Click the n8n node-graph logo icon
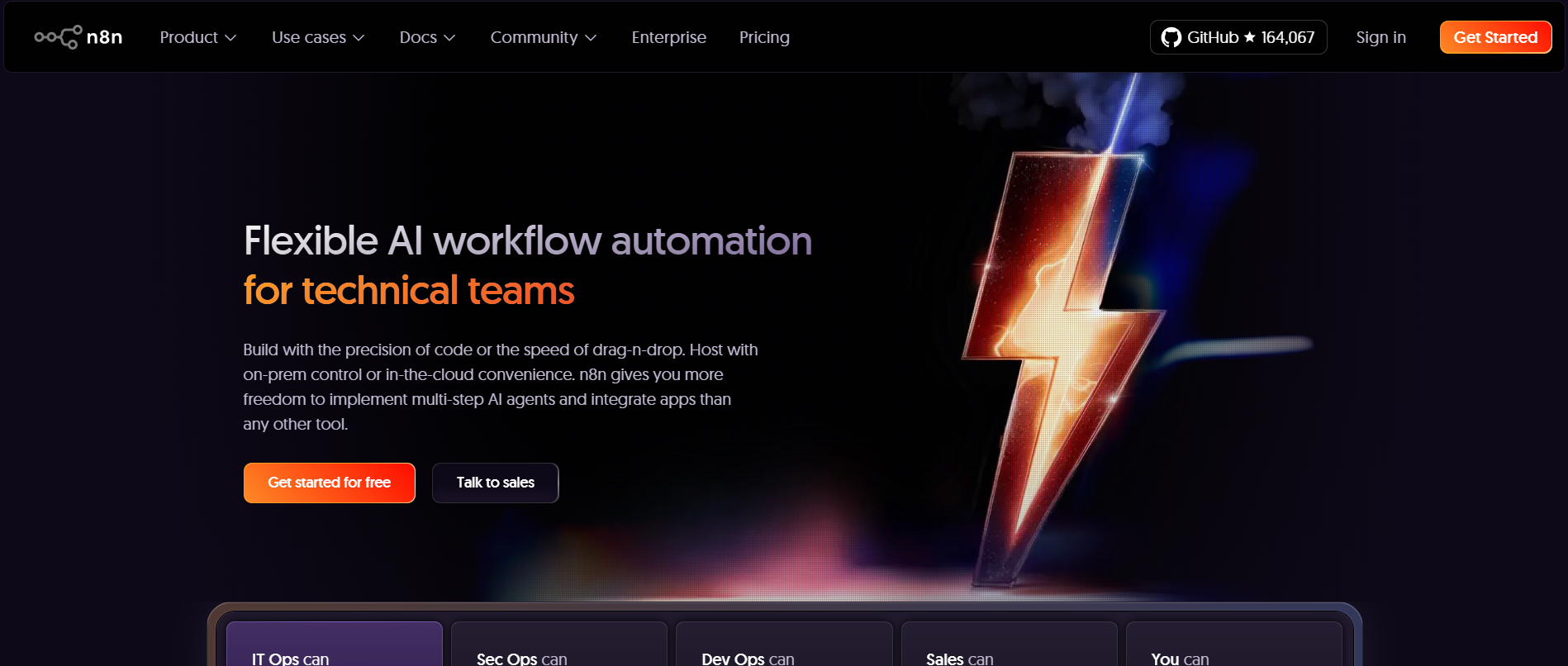Viewport: 1568px width, 666px height. click(58, 37)
